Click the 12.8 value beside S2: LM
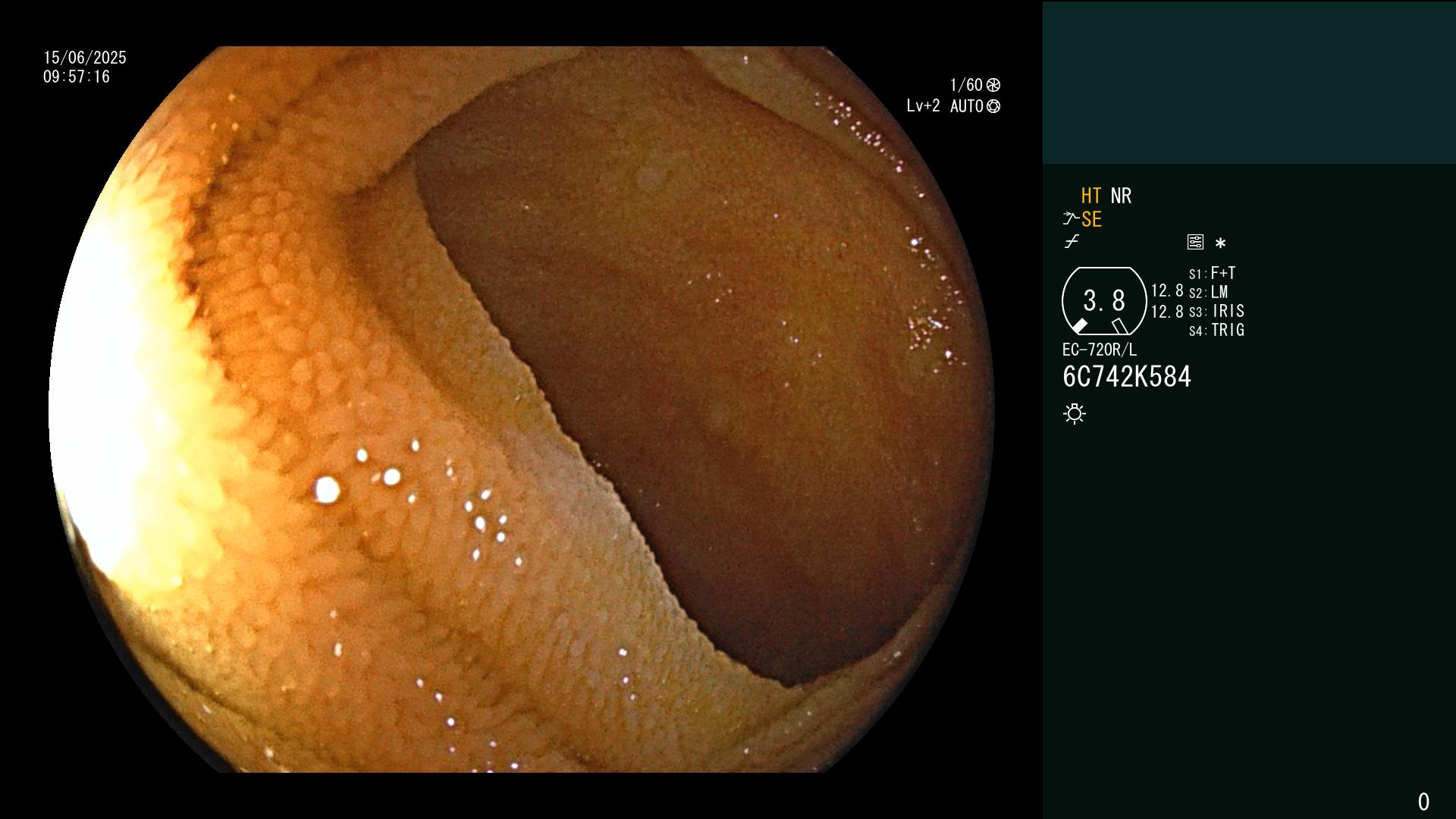 coord(1167,290)
